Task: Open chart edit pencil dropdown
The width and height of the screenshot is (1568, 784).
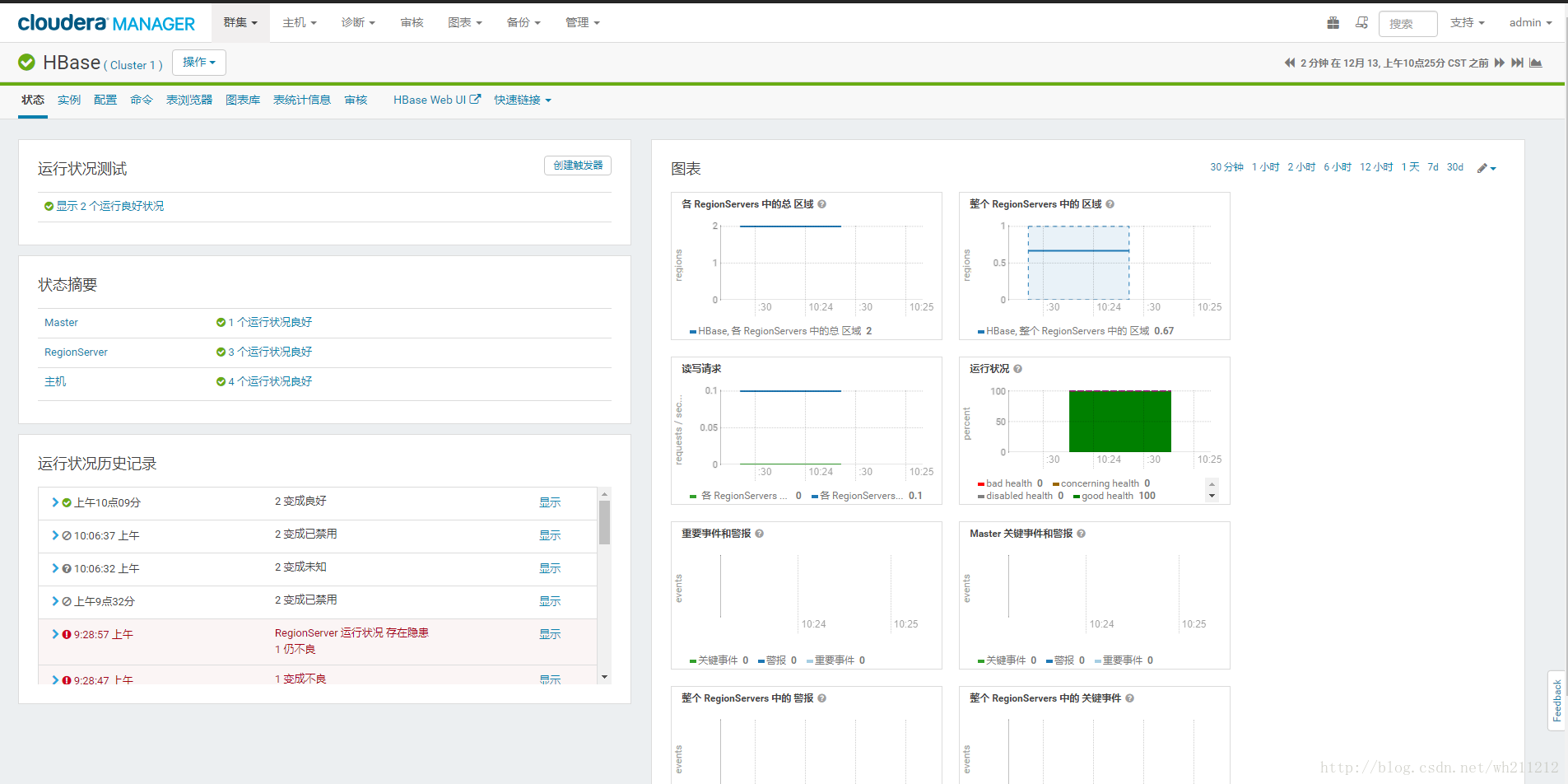Action: coord(1487,168)
